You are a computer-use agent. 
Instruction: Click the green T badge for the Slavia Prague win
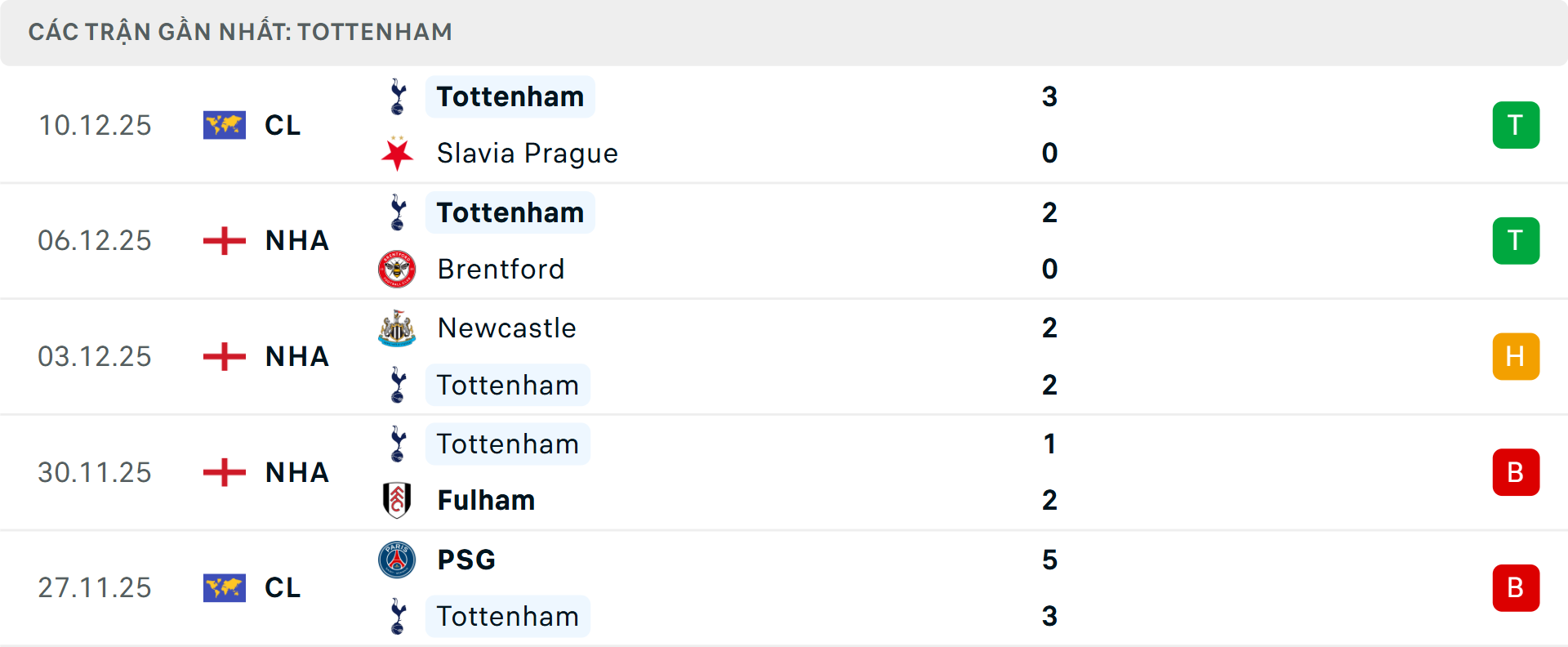[1516, 125]
